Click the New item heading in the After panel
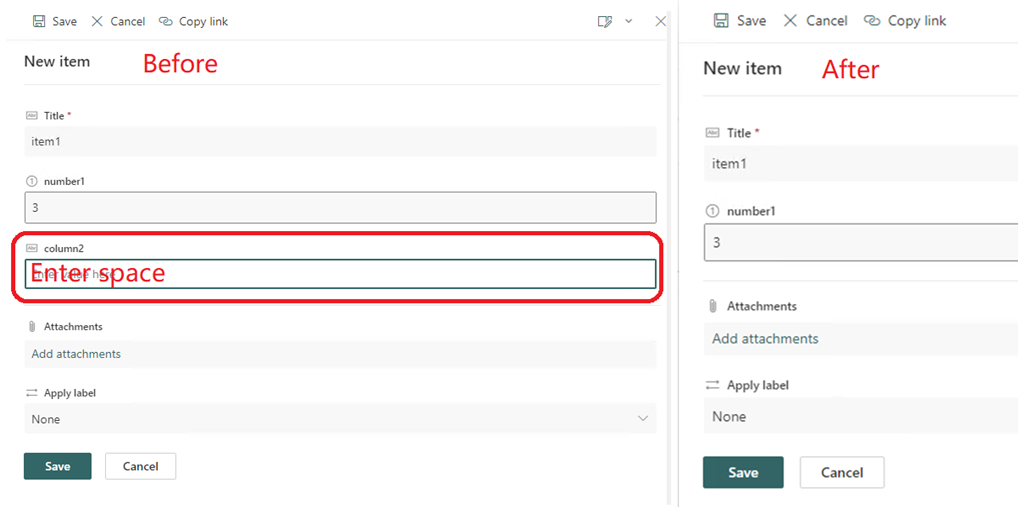This screenshot has width=1018, height=507. tap(743, 68)
